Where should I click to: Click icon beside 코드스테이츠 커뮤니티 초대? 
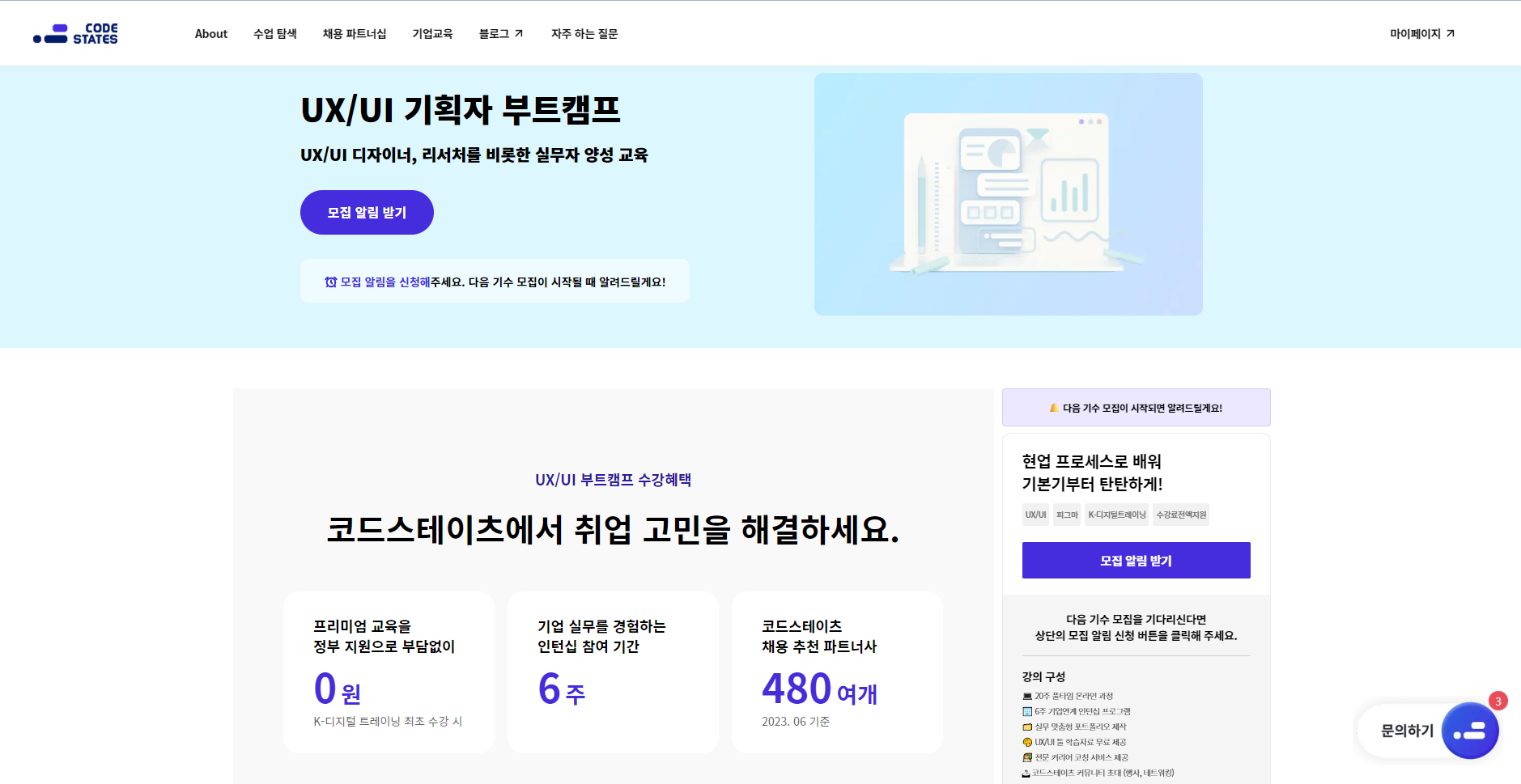(1026, 773)
